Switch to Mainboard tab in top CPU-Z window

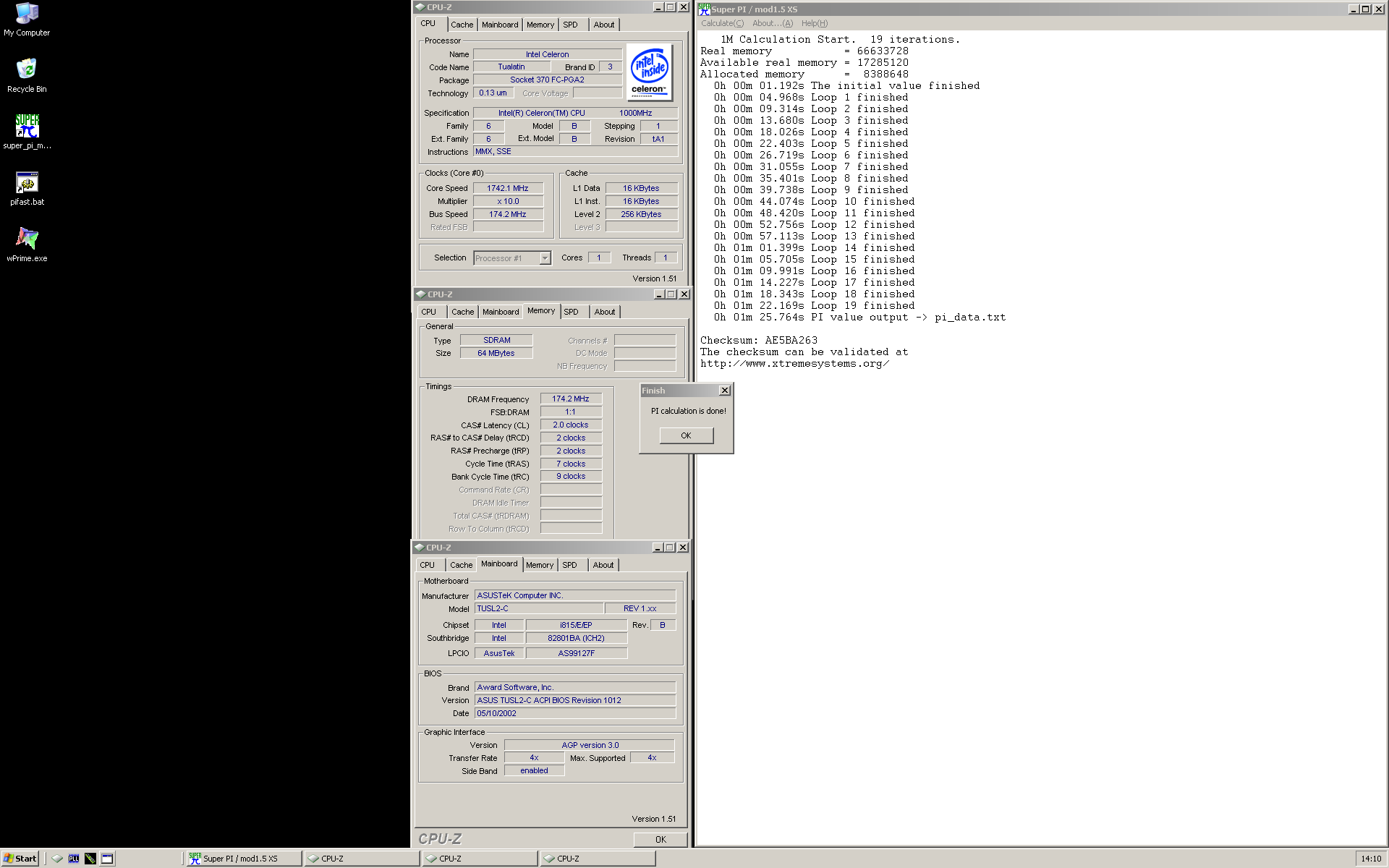[x=500, y=25]
